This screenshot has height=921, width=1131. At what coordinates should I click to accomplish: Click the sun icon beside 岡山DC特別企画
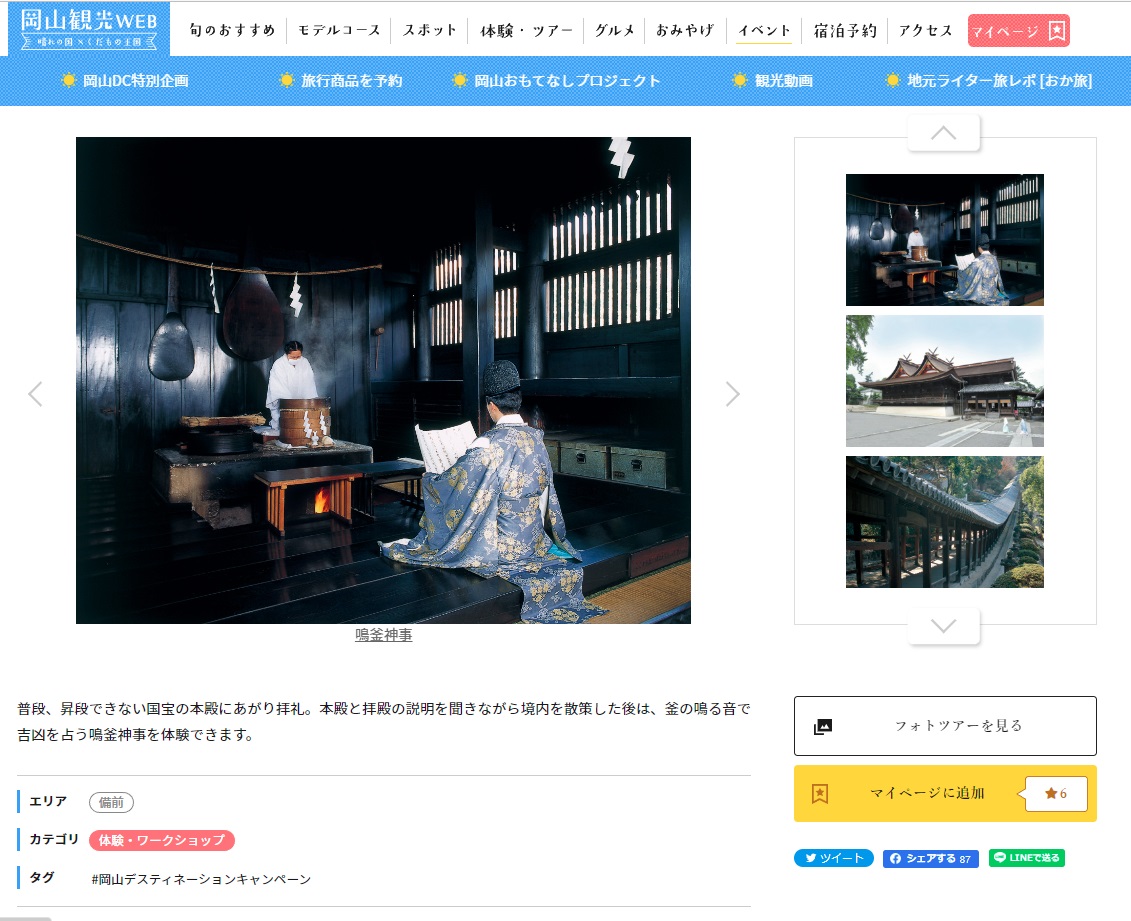click(x=69, y=80)
